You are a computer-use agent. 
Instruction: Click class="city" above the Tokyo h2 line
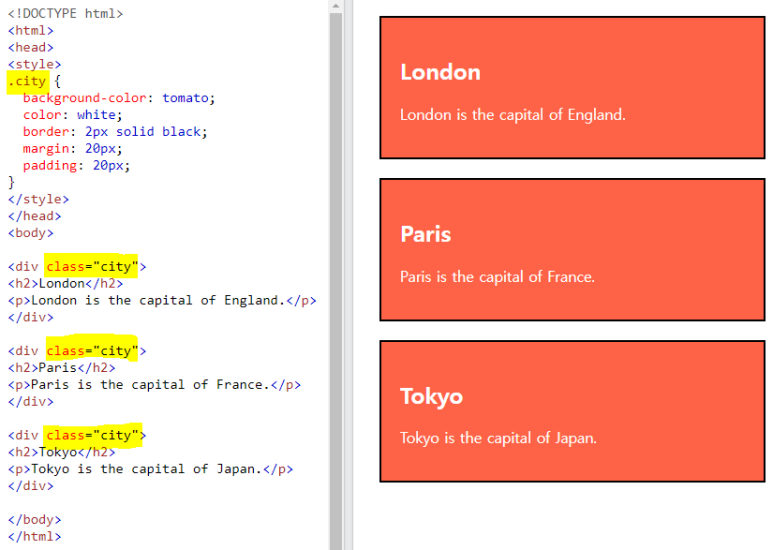pyautogui.click(x=93, y=435)
